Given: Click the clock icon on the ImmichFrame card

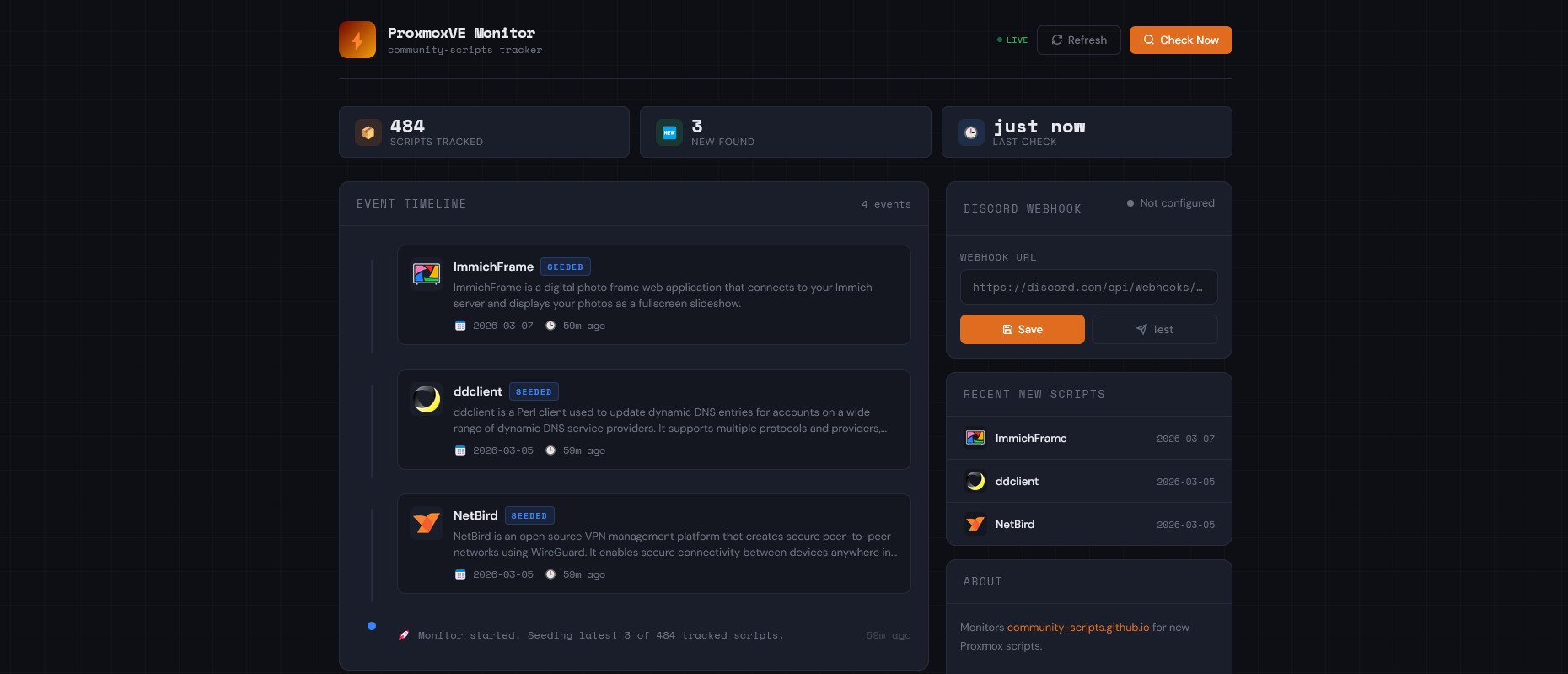Looking at the screenshot, I should (x=550, y=326).
